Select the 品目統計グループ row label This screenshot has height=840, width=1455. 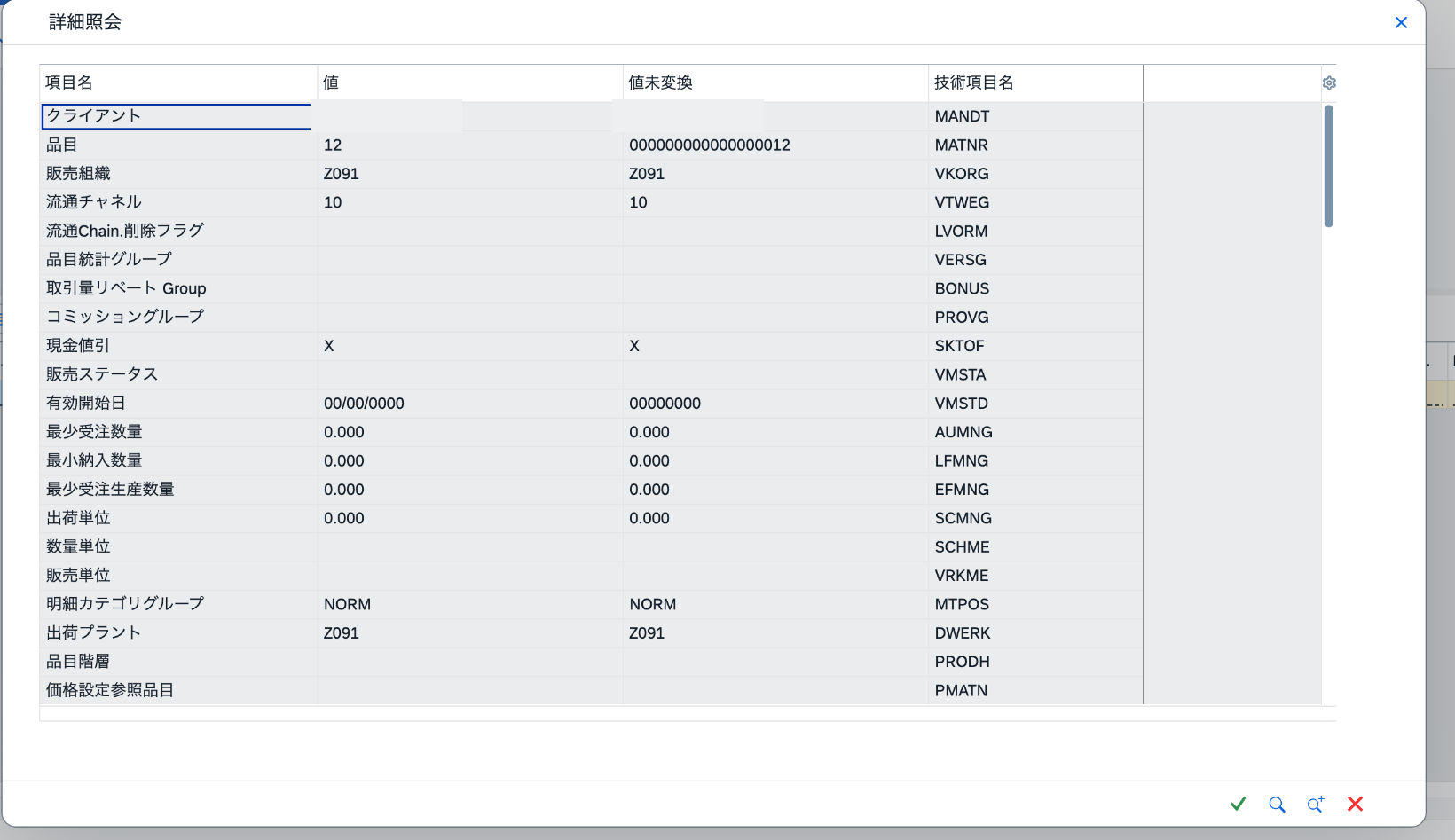coord(109,259)
